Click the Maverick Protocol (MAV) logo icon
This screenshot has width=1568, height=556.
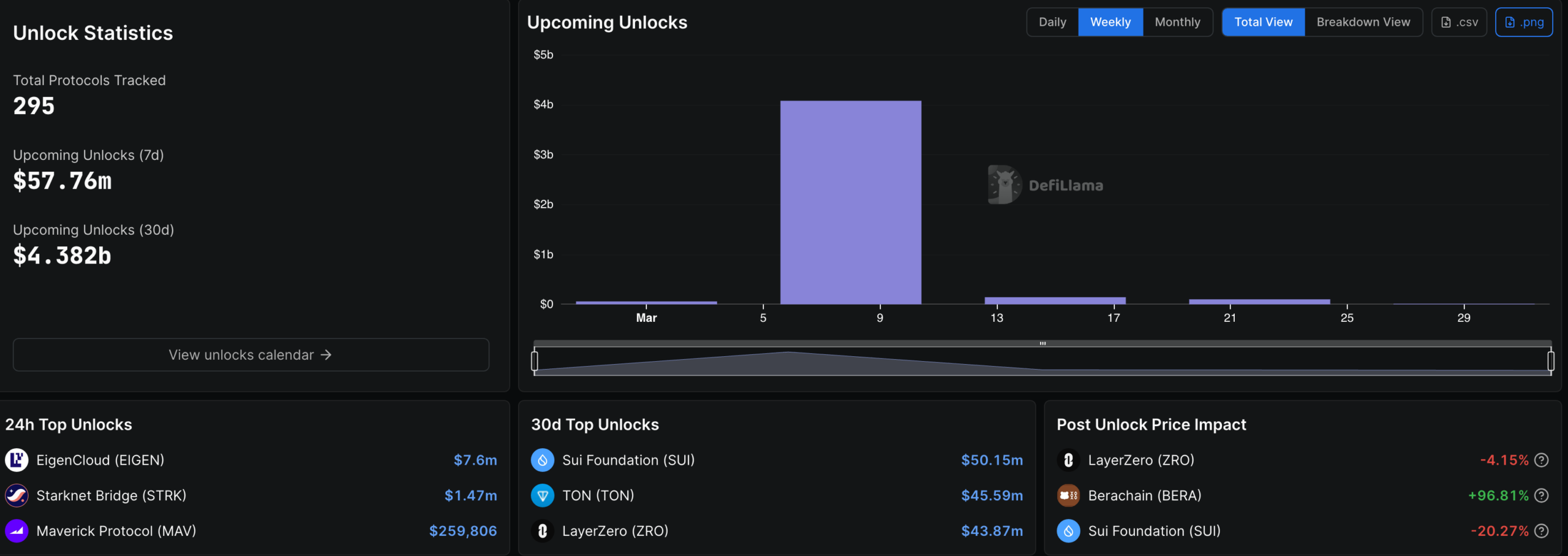[17, 531]
